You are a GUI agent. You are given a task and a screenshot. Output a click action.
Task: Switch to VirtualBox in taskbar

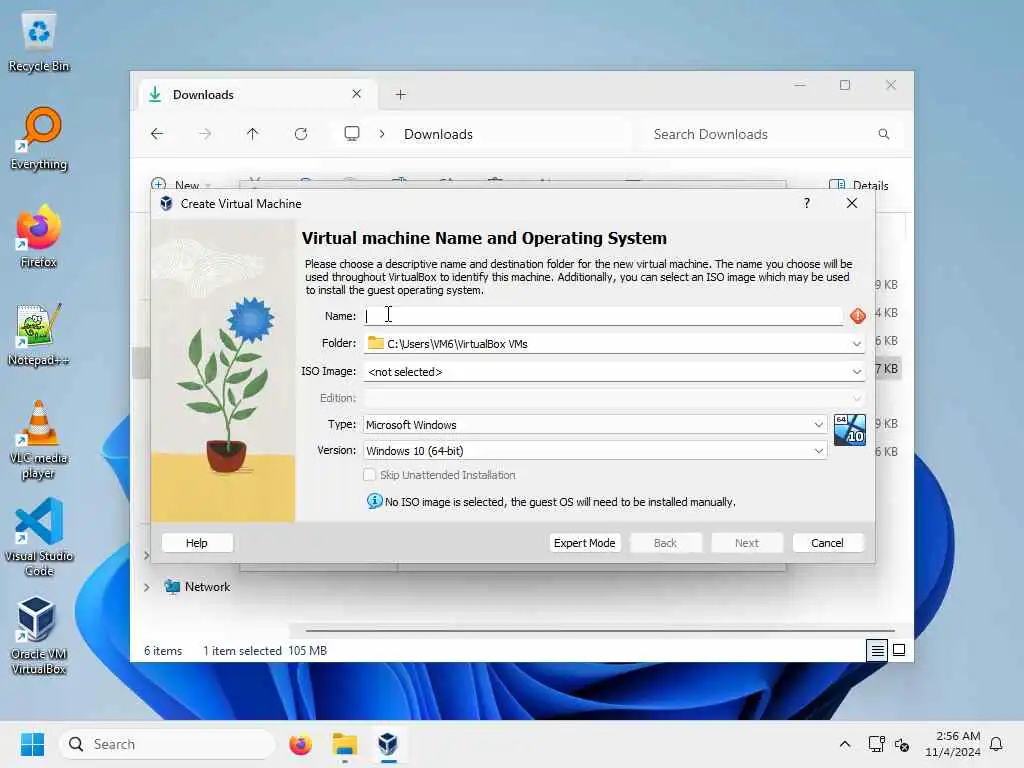click(x=388, y=744)
